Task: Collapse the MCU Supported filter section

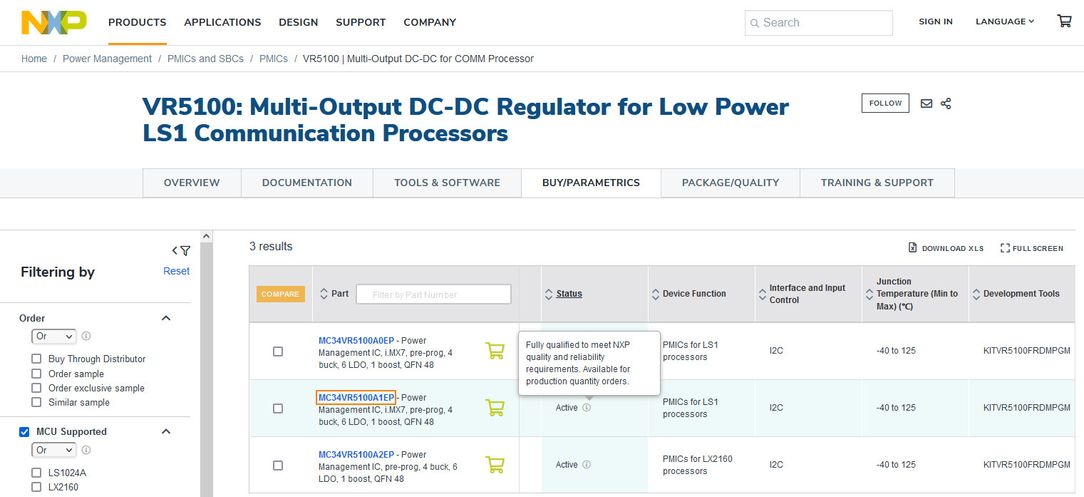Action: 167,432
